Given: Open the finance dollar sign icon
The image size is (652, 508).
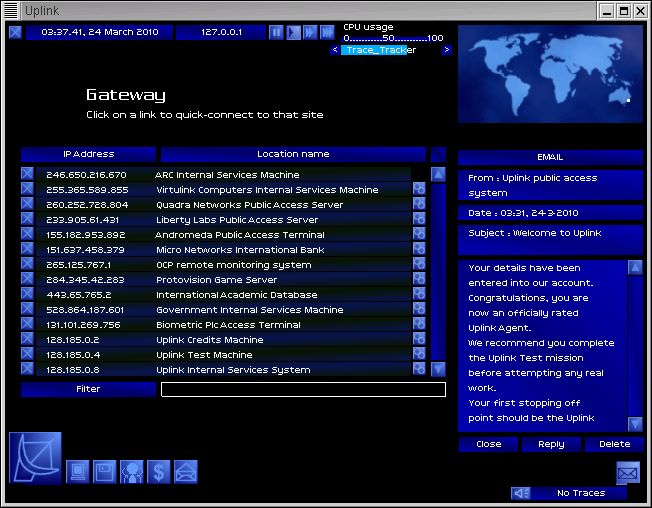Looking at the screenshot, I should tap(159, 472).
